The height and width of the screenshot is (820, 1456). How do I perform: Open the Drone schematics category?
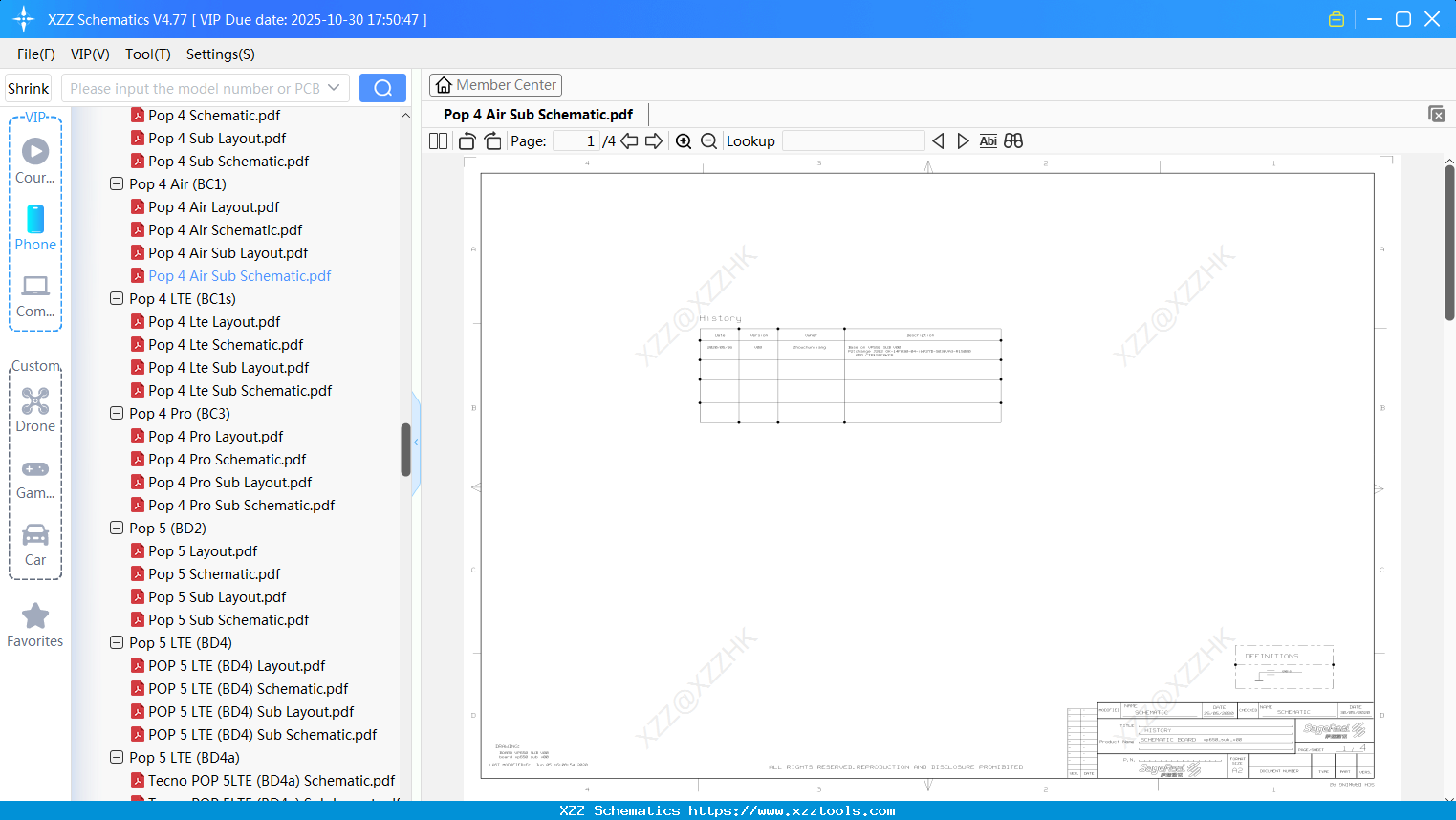35,410
